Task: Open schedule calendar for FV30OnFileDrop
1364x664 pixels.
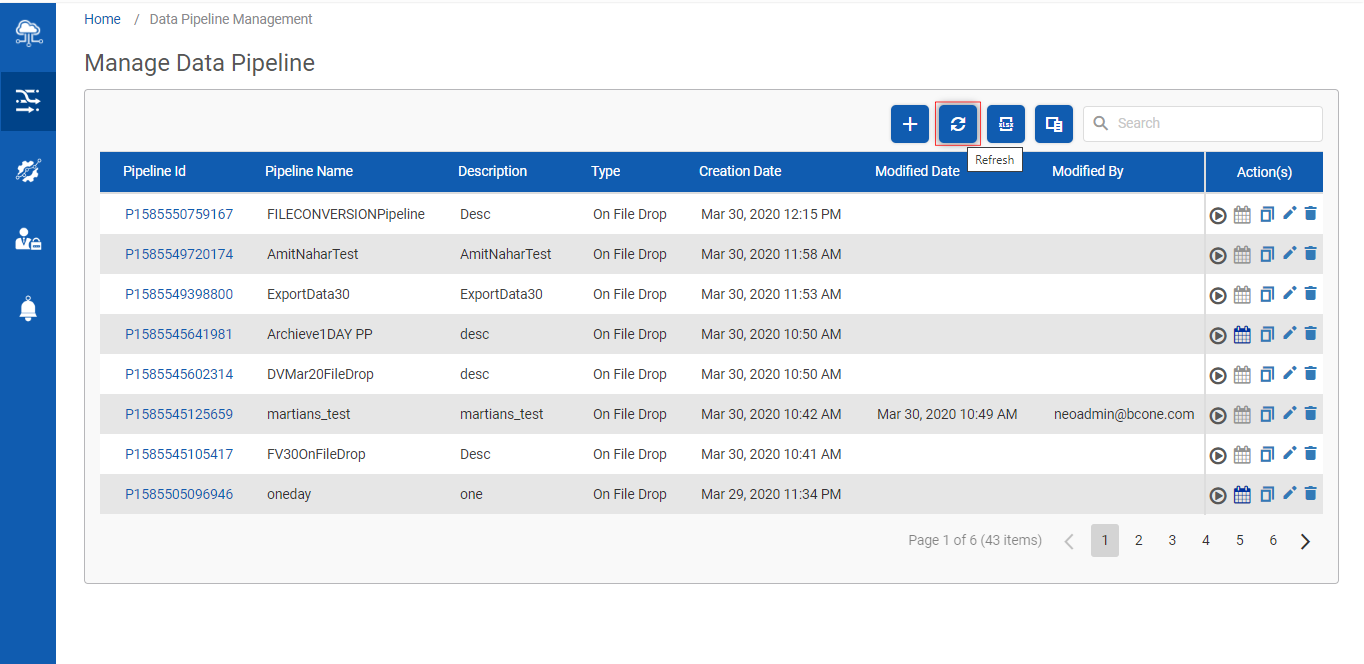Action: click(x=1242, y=455)
